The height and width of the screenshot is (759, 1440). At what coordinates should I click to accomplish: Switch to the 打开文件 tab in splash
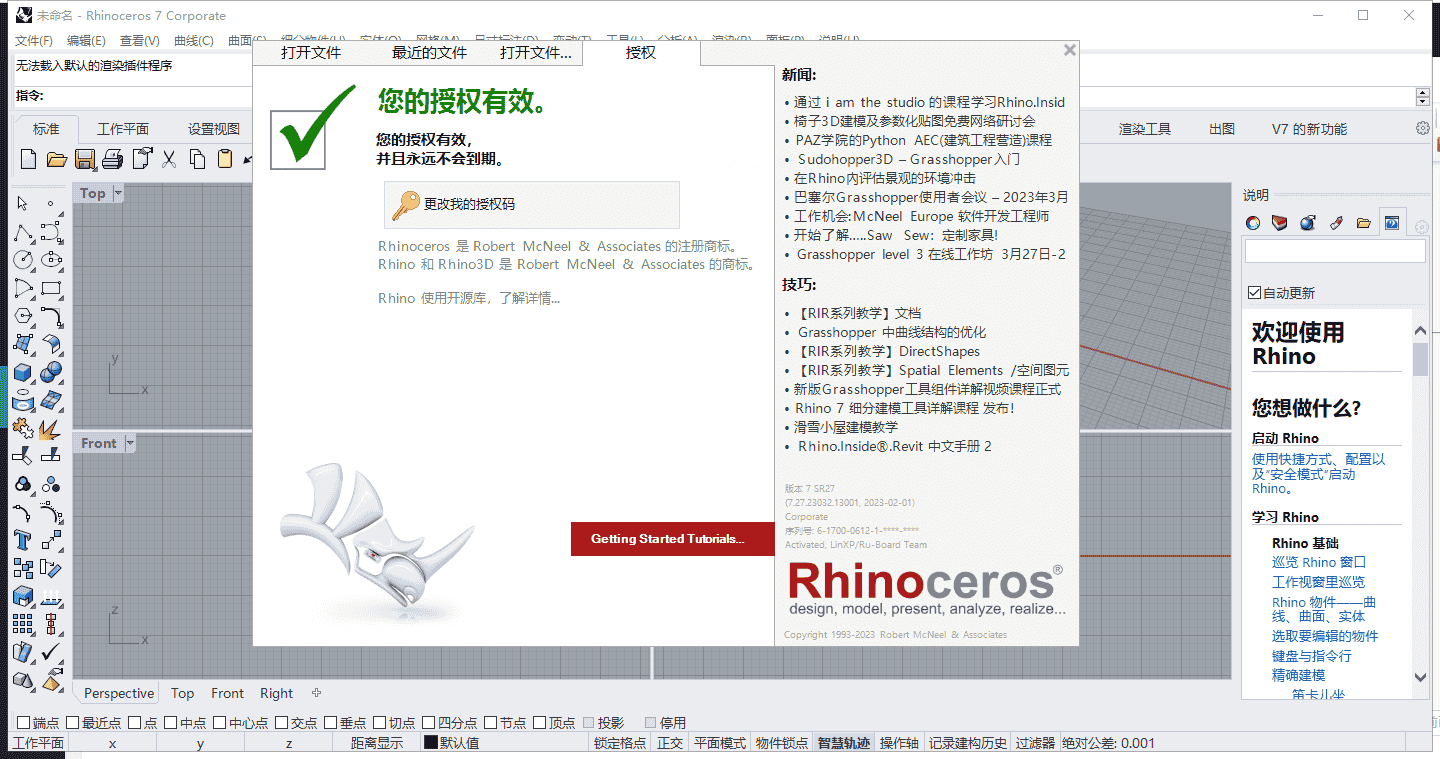311,53
